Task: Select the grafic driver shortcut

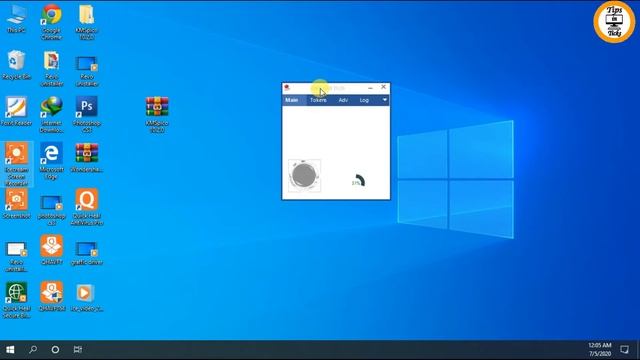Action: (87, 253)
